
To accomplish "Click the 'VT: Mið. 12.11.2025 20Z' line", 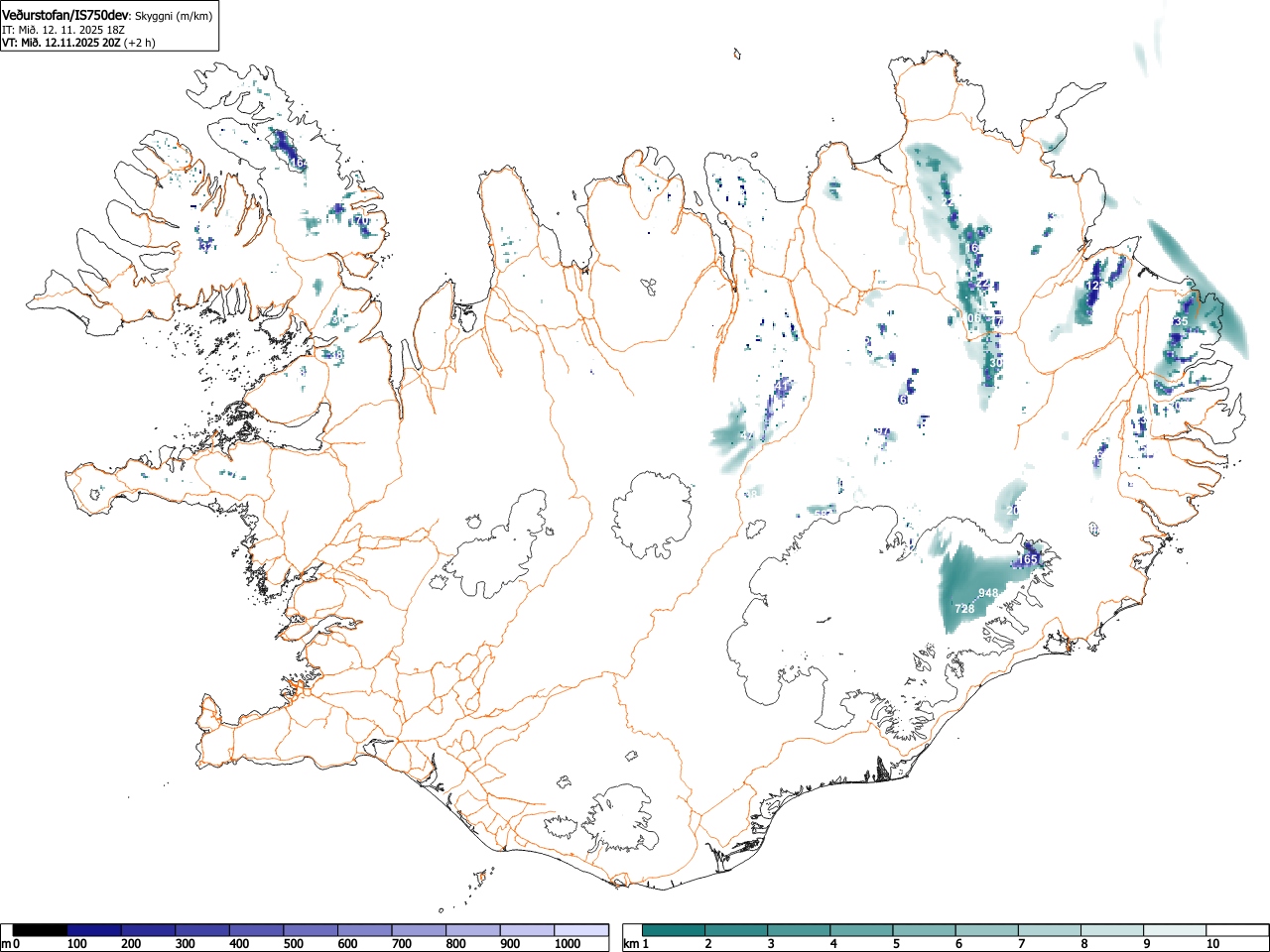I will [x=61, y=43].
